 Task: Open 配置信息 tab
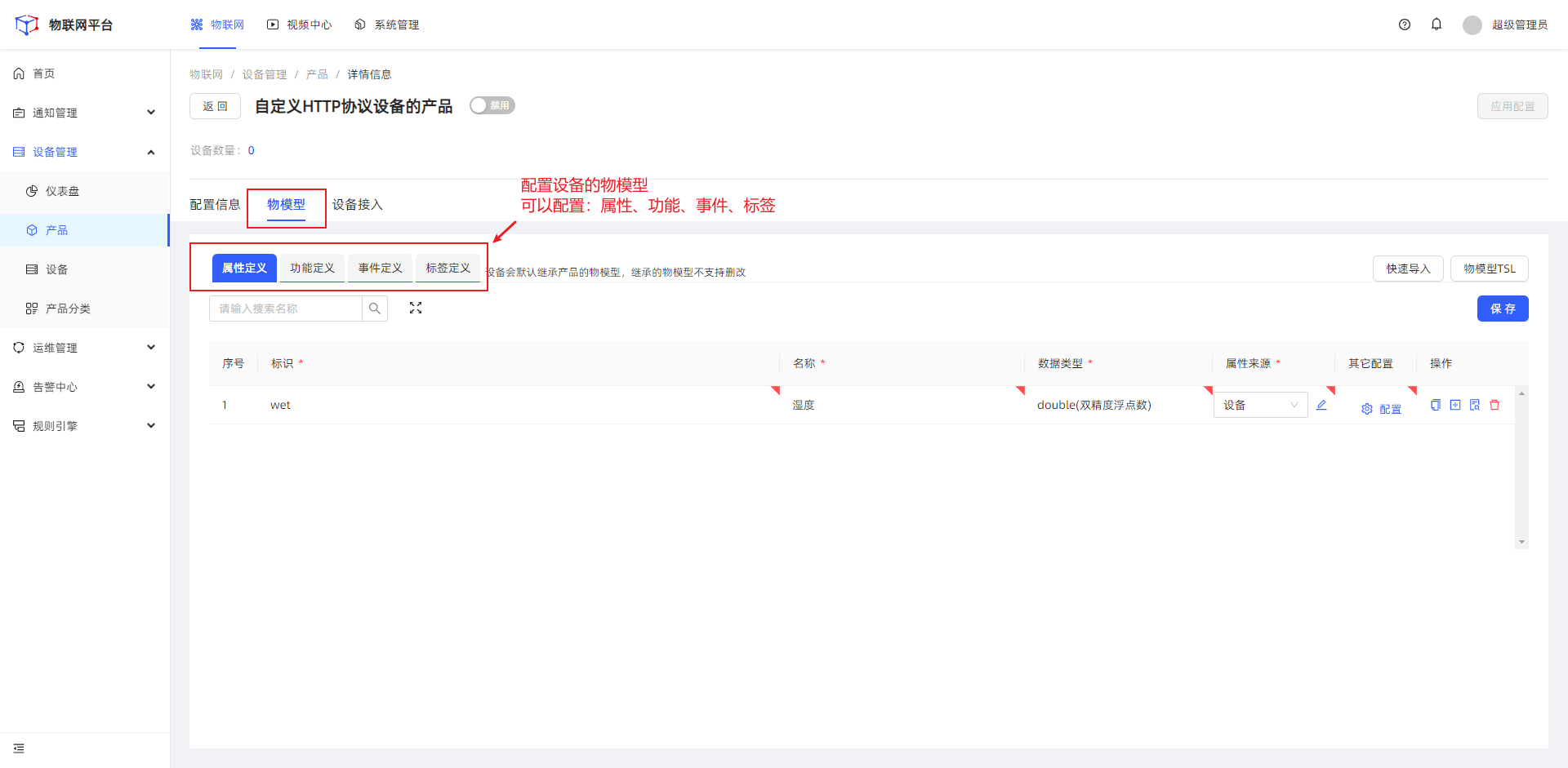pyautogui.click(x=215, y=205)
